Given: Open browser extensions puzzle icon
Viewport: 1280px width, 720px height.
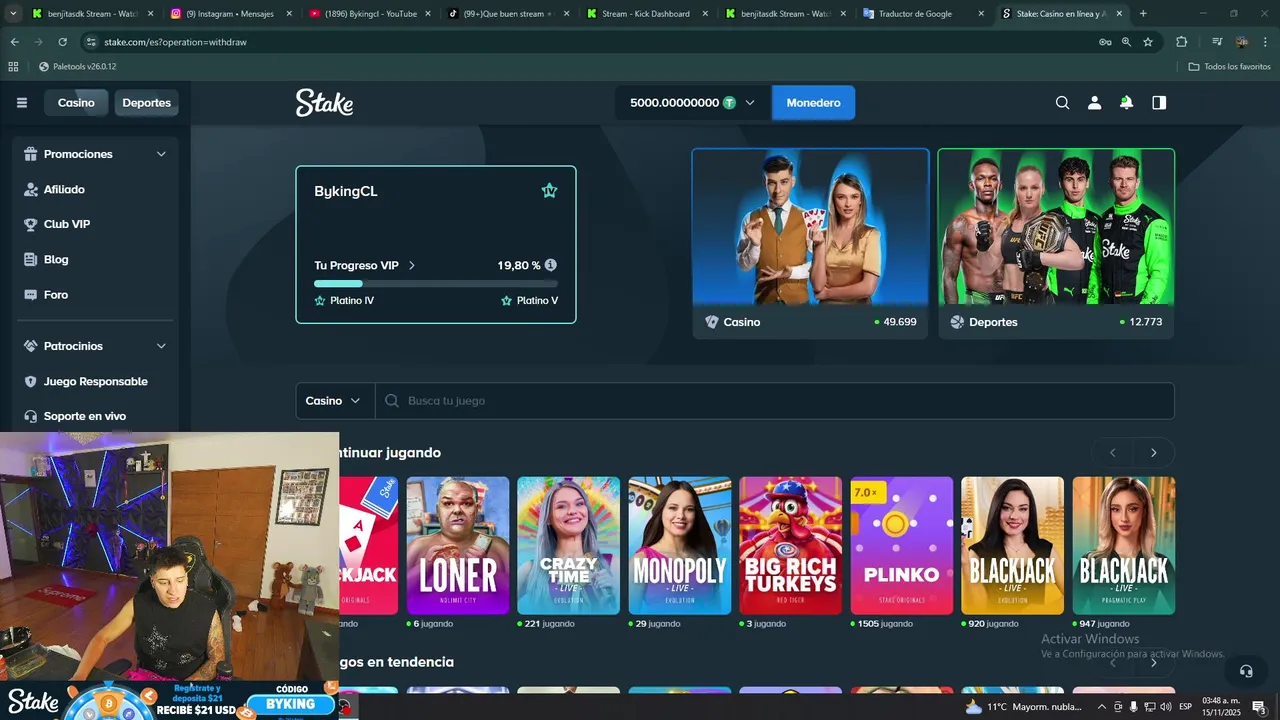Looking at the screenshot, I should (1182, 42).
